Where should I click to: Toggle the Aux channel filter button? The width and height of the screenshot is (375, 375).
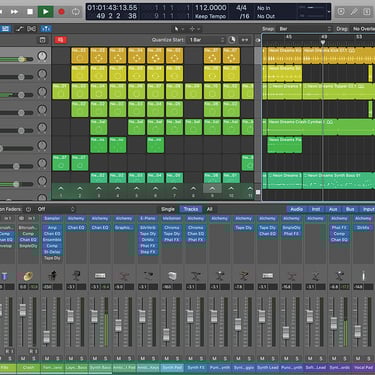tap(333, 209)
